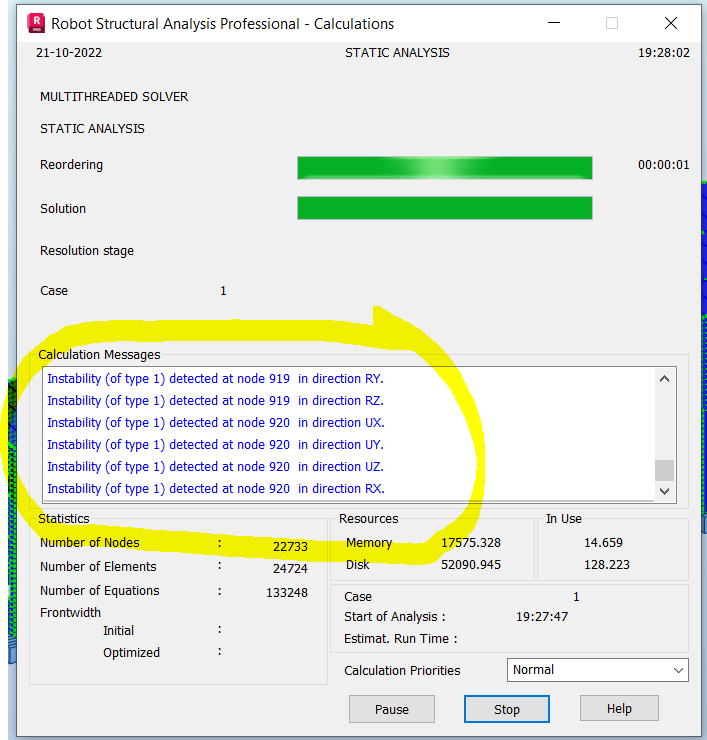Select message node 920 direction RX
Viewport: 707px width, 740px height.
[x=216, y=488]
